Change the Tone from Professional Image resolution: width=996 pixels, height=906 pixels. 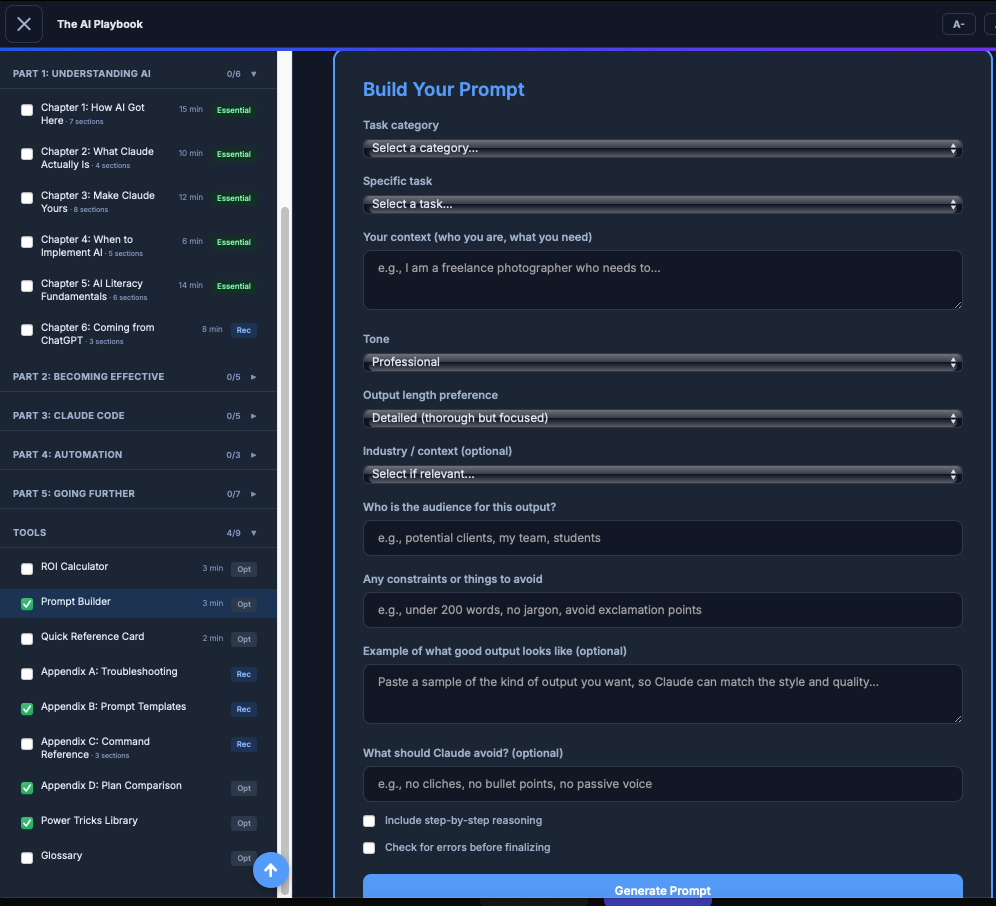[661, 361]
